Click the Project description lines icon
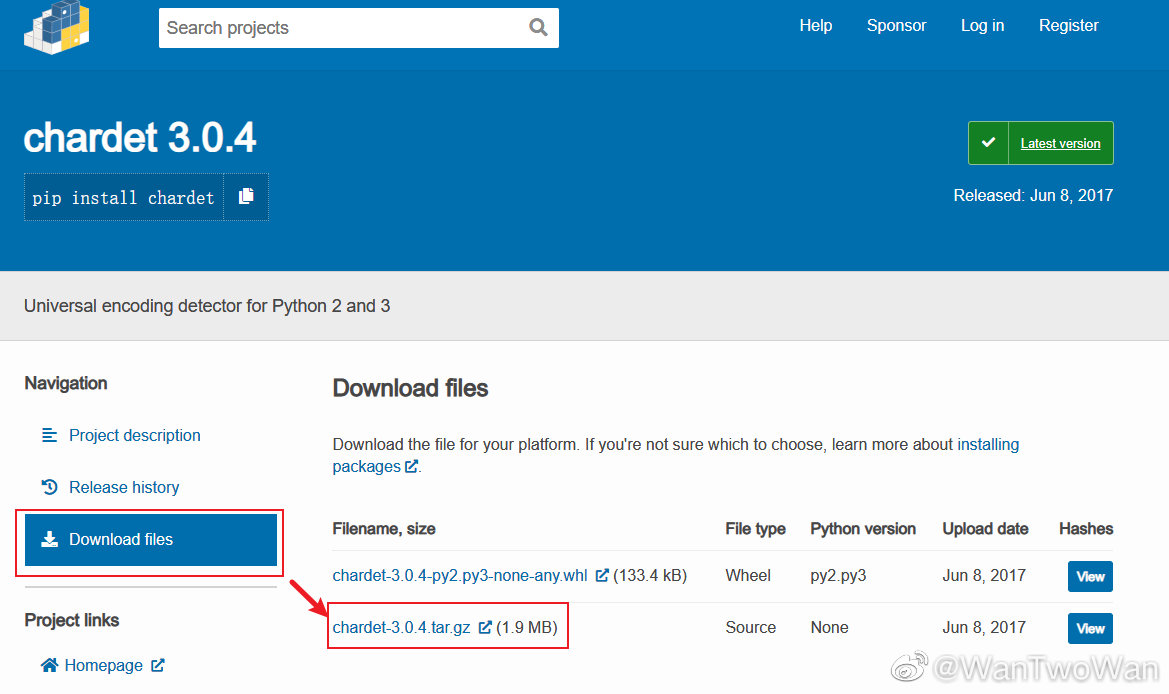 [x=49, y=435]
